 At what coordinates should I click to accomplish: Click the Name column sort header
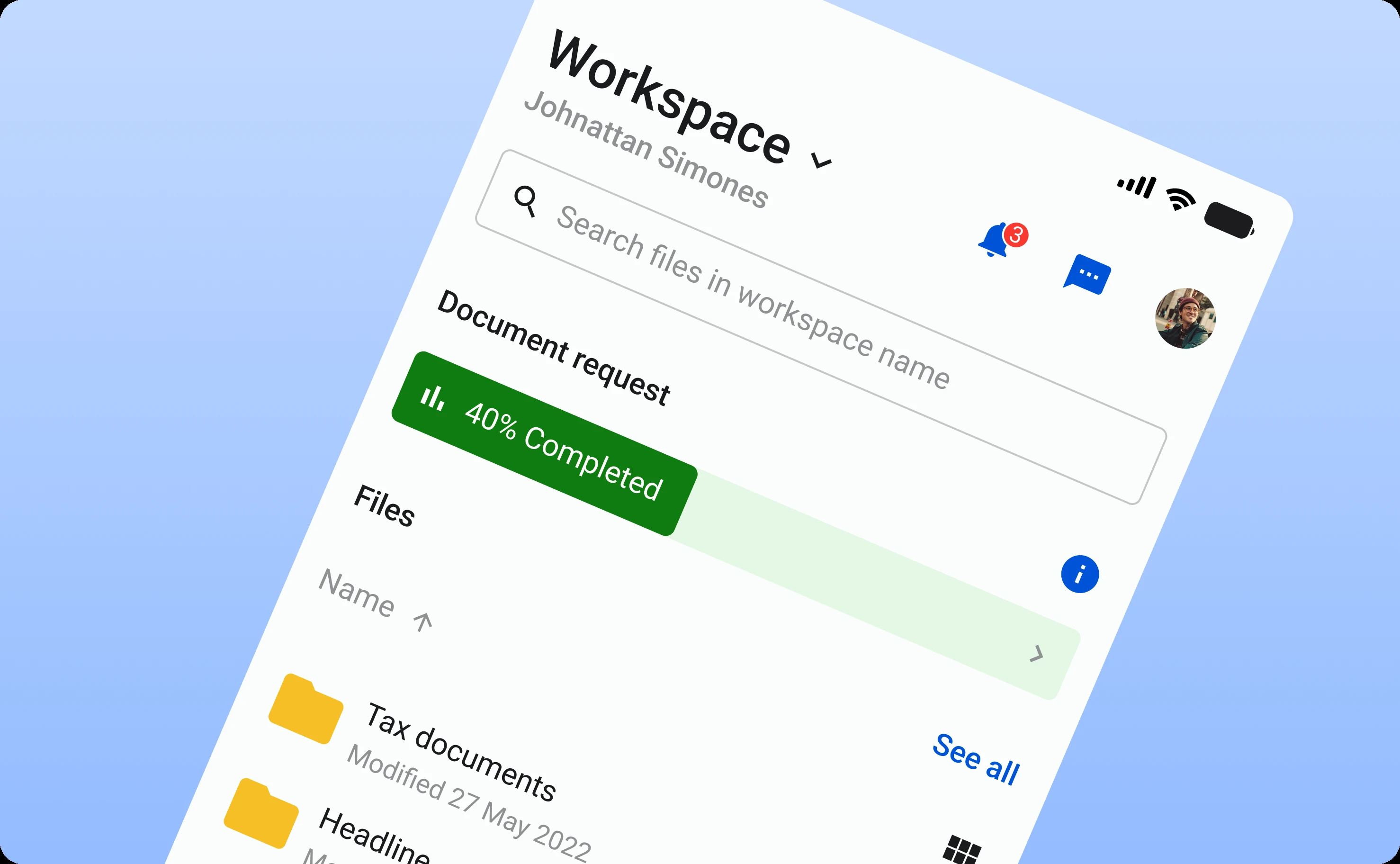(x=357, y=593)
